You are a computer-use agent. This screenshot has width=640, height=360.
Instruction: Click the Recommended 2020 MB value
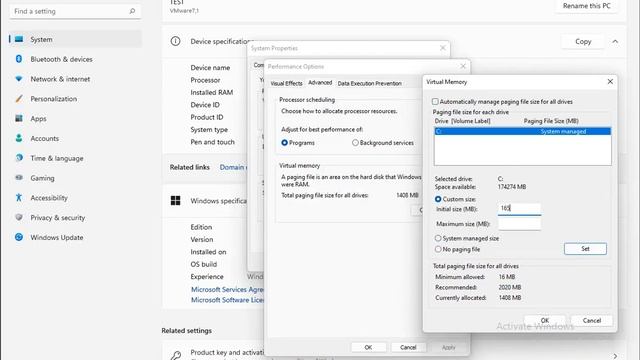click(x=509, y=287)
